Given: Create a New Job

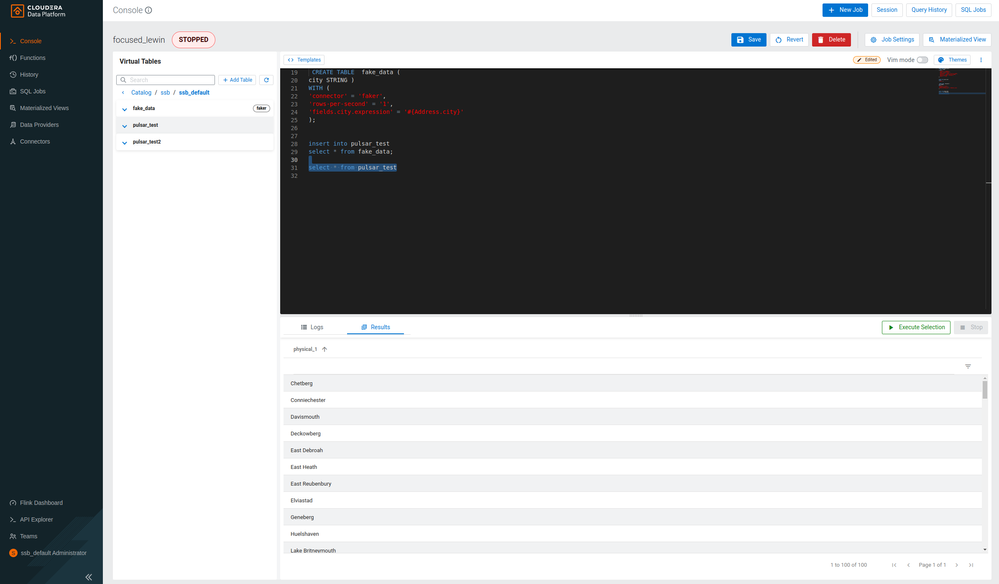Looking at the screenshot, I should [845, 10].
